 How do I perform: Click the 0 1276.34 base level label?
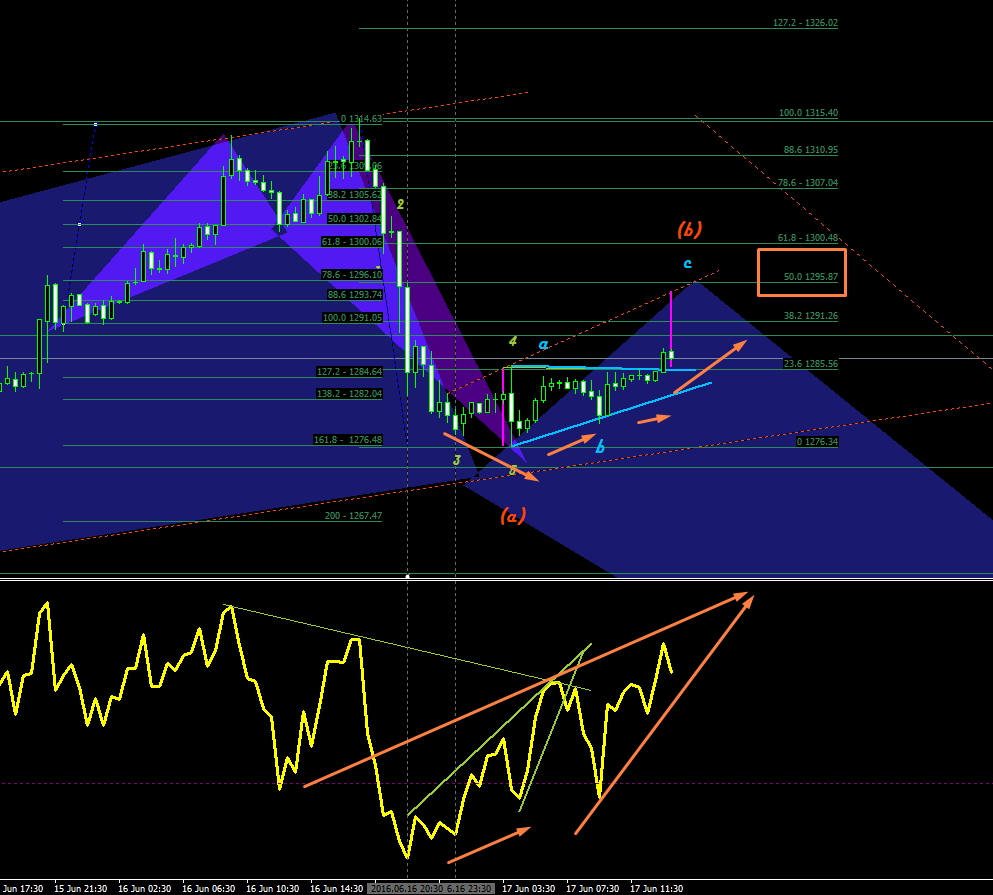click(817, 441)
